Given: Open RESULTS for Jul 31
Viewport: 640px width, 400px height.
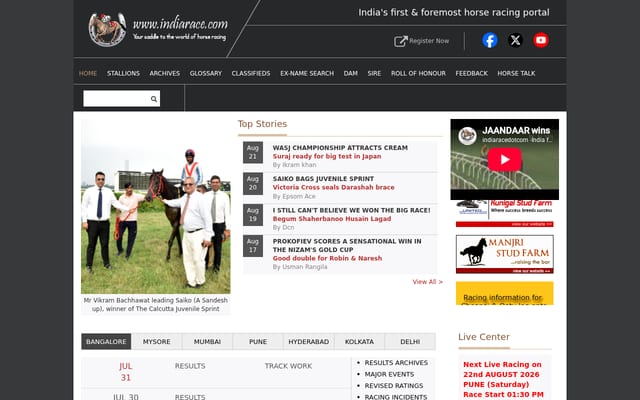Looking at the screenshot, I should pyautogui.click(x=190, y=366).
